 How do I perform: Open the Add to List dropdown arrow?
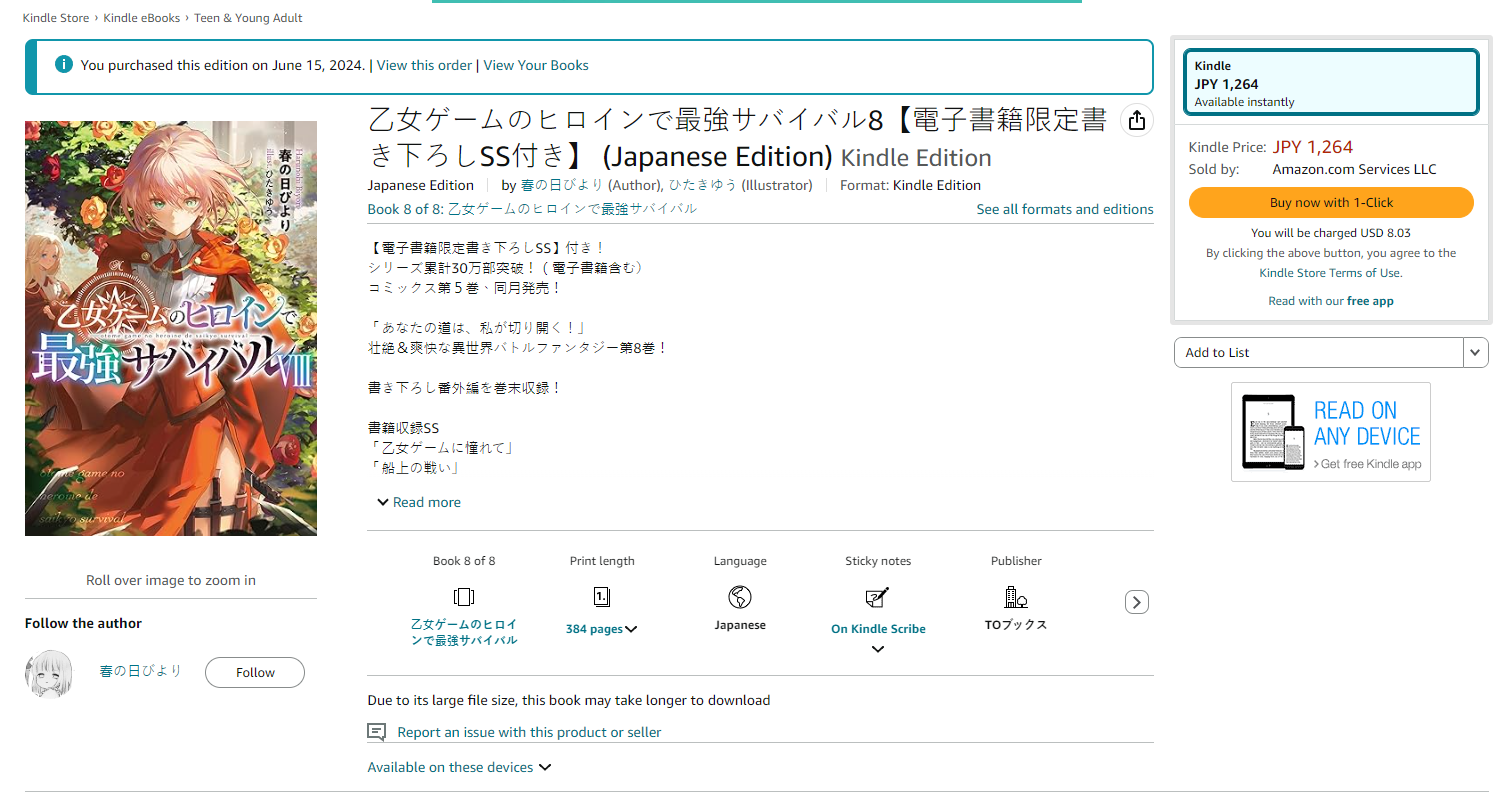[x=1475, y=353]
